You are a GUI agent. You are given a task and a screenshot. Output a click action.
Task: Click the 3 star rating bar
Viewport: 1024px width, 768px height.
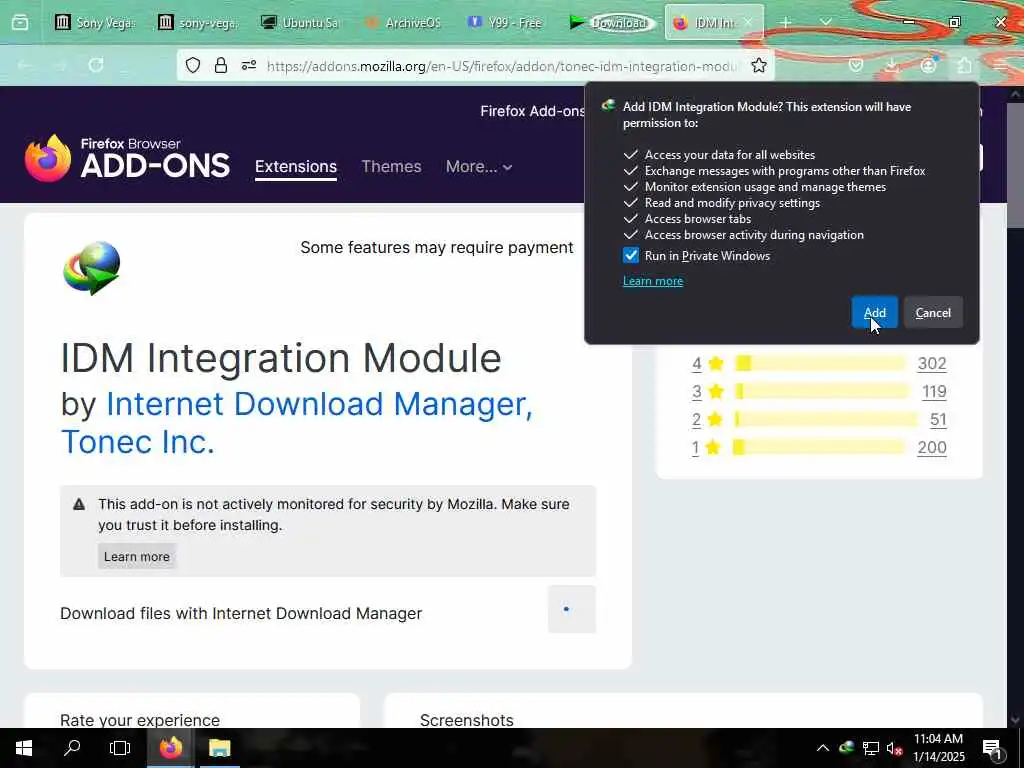(821, 391)
